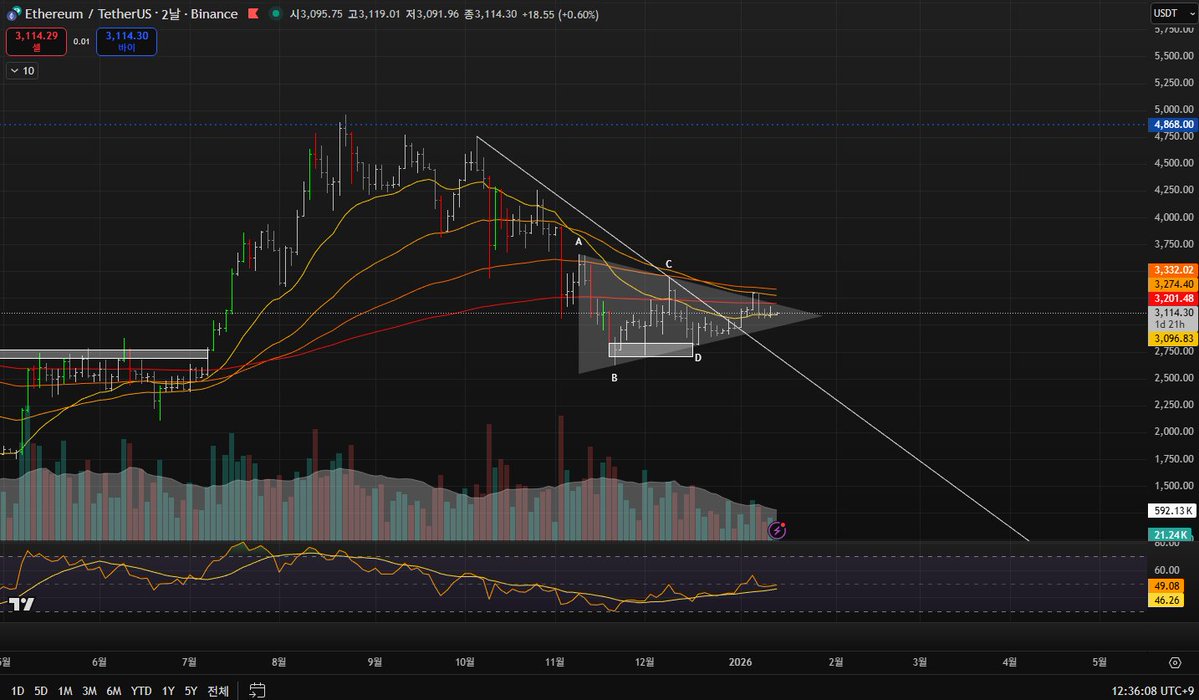Image resolution: width=1199 pixels, height=700 pixels.
Task: Select the white rectangle between B and D
Action: pos(651,350)
